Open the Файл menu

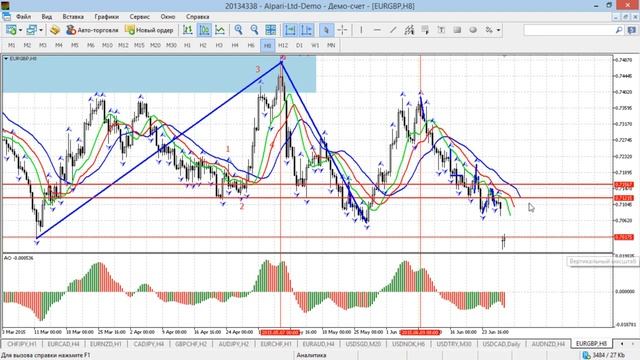point(23,17)
